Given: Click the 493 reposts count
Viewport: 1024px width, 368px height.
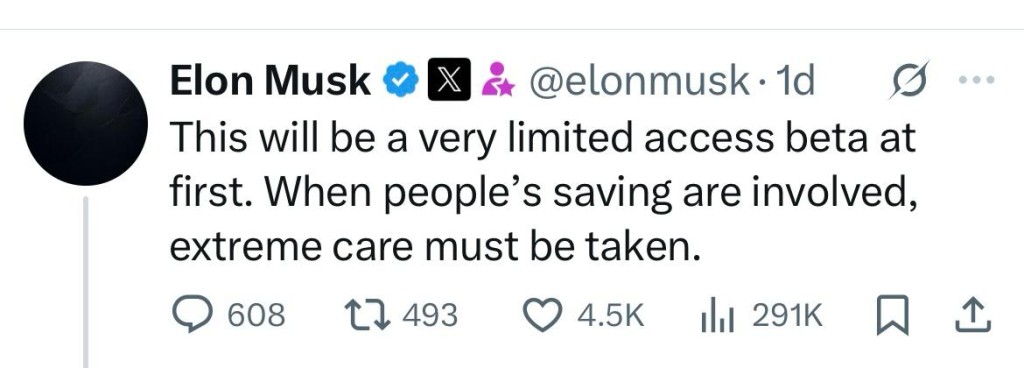Looking at the screenshot, I should (x=430, y=315).
